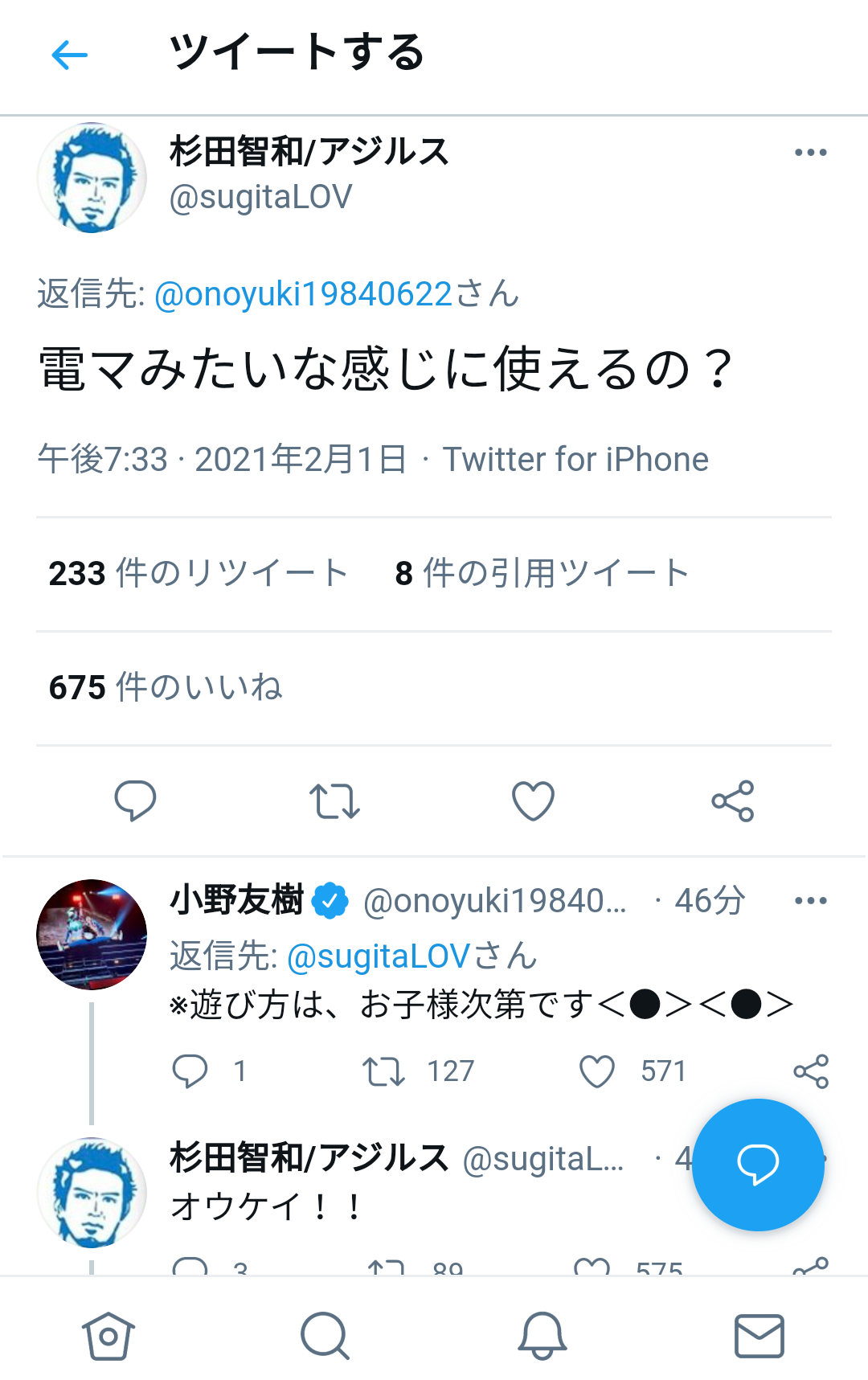Open 小野友樹's profile picture

[92, 934]
